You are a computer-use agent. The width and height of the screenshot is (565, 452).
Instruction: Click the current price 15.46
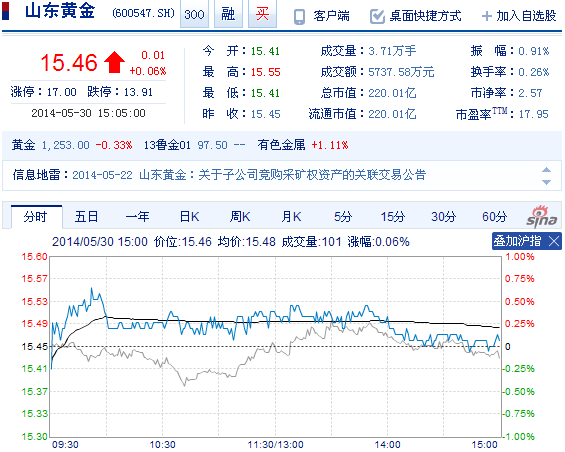point(69,62)
